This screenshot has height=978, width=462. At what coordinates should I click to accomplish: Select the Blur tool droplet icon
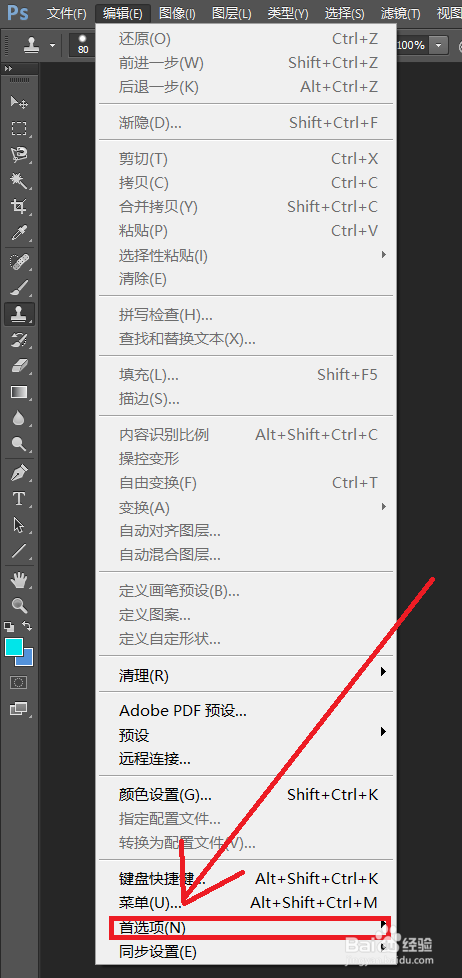click(x=19, y=419)
